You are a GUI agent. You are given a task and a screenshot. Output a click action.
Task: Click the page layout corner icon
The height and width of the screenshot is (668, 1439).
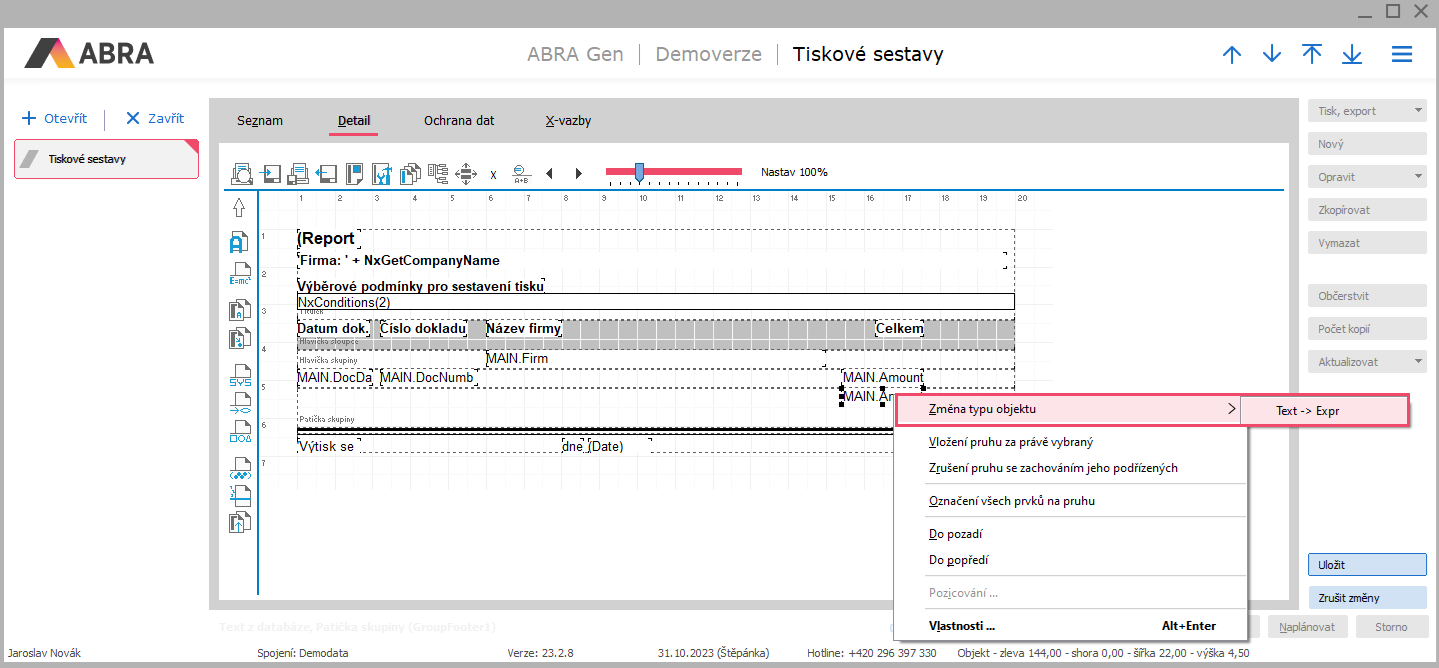pos(354,174)
